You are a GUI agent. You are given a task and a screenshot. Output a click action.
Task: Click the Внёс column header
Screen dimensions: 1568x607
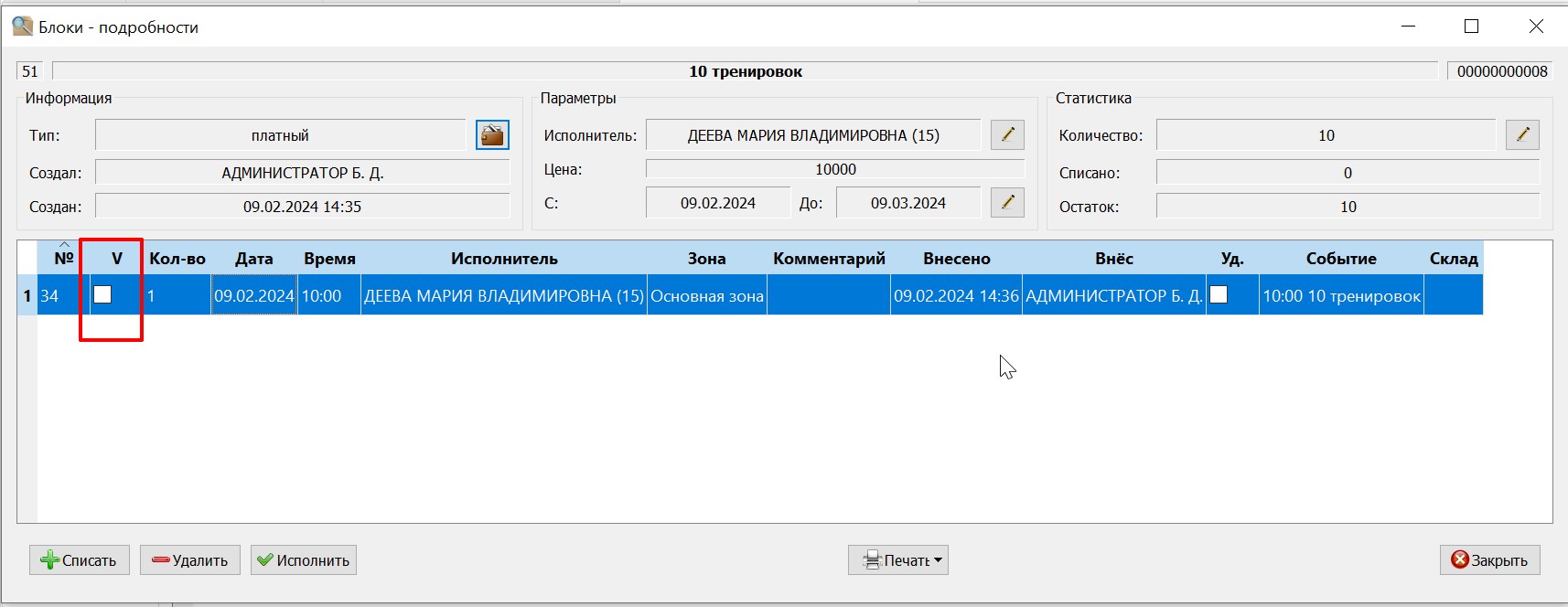coord(1114,258)
